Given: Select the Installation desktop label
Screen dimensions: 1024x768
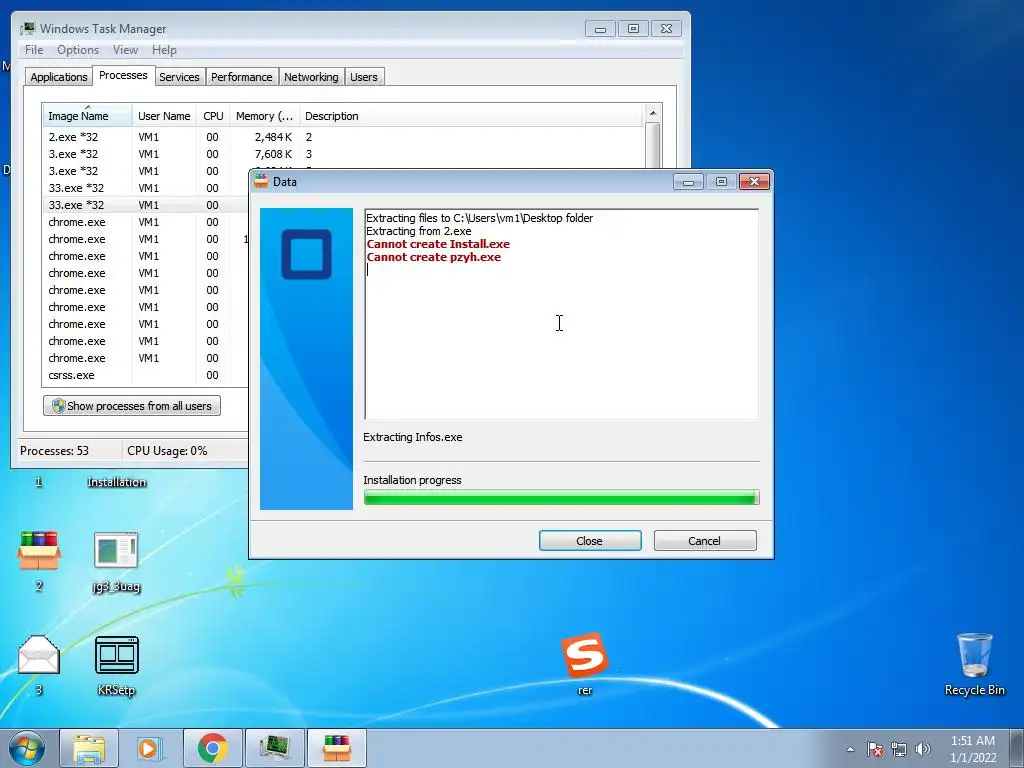Looking at the screenshot, I should (117, 482).
